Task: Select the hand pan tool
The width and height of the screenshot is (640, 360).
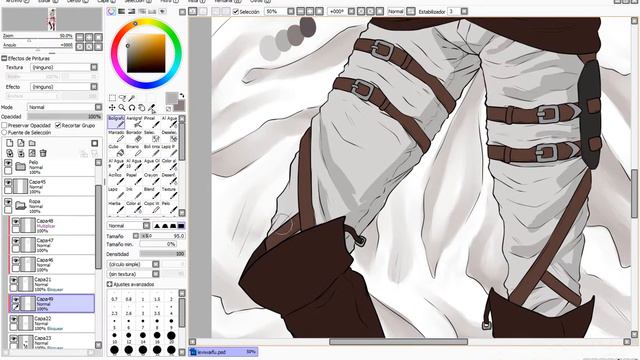Action: (142, 108)
